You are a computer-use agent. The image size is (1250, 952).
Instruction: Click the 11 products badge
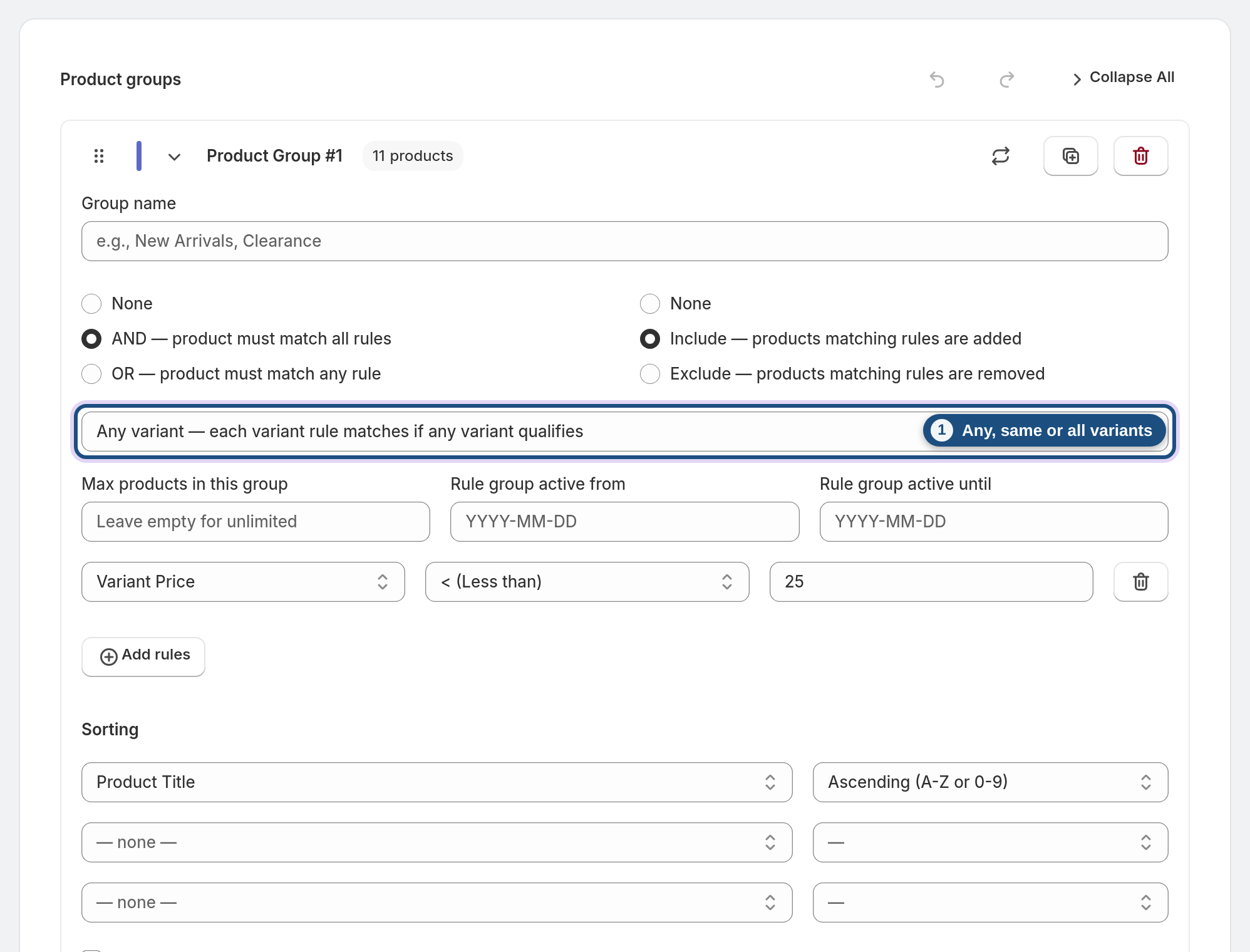click(413, 156)
